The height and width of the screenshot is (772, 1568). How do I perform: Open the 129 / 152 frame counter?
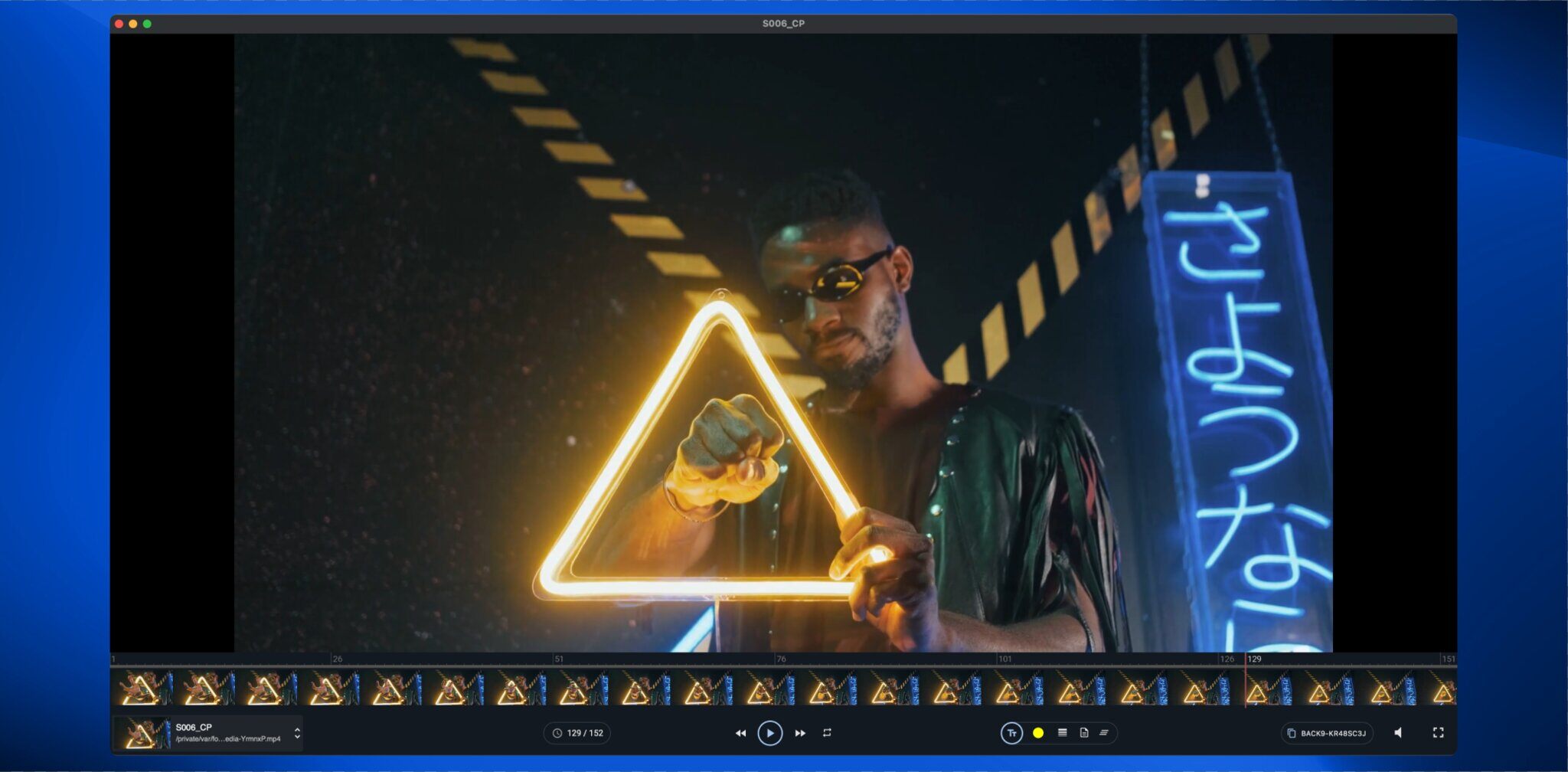pos(577,733)
